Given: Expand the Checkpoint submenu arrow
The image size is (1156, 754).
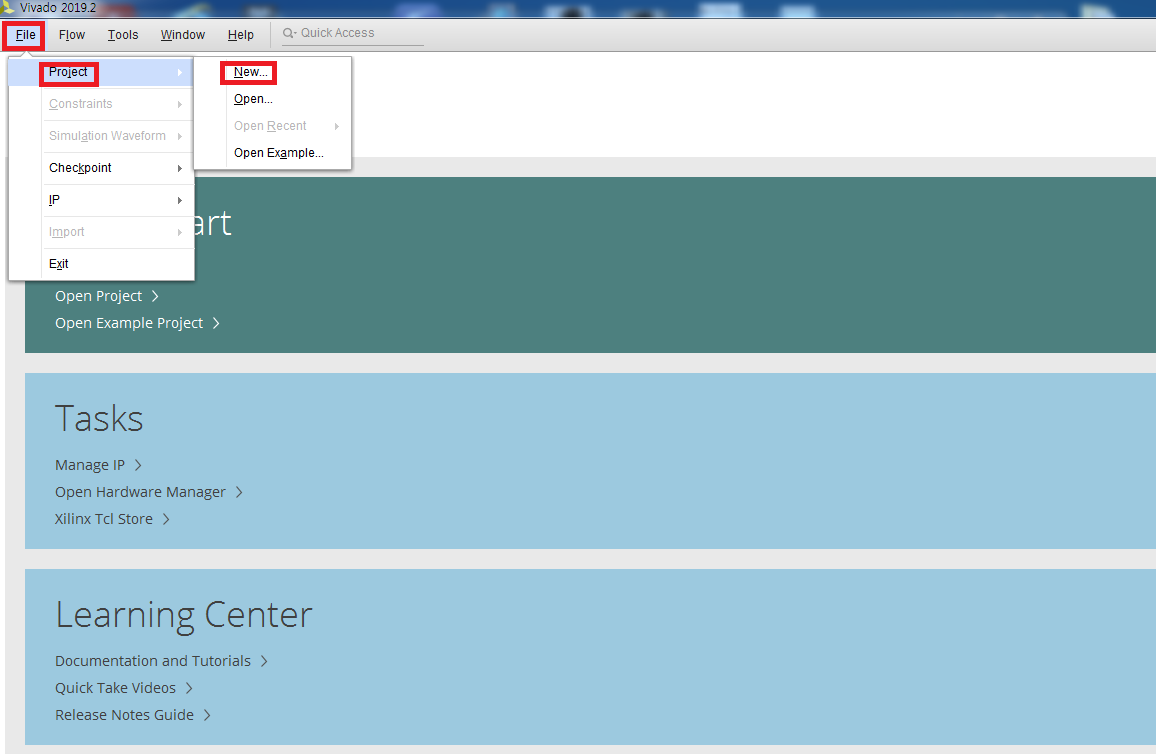Looking at the screenshot, I should coord(179,169).
